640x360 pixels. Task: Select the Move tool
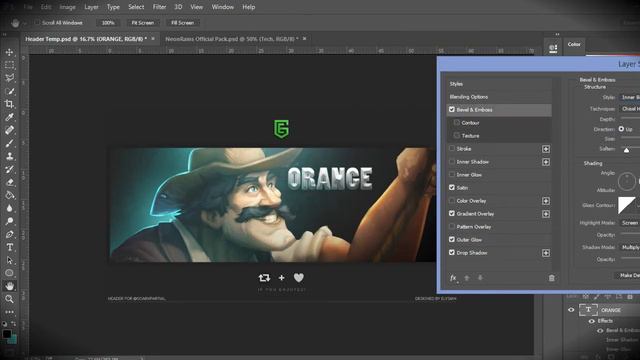(x=9, y=52)
